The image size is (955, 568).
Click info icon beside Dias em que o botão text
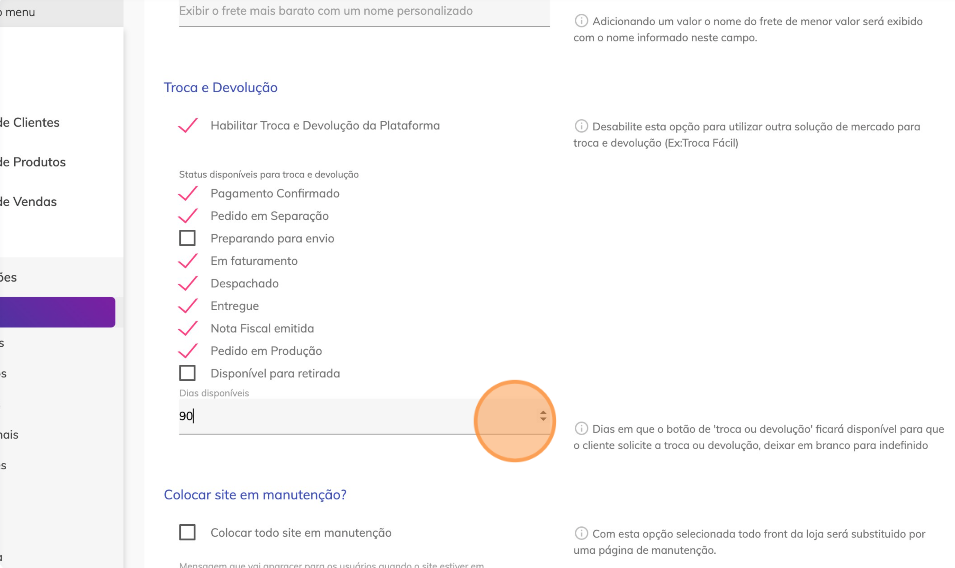point(582,429)
